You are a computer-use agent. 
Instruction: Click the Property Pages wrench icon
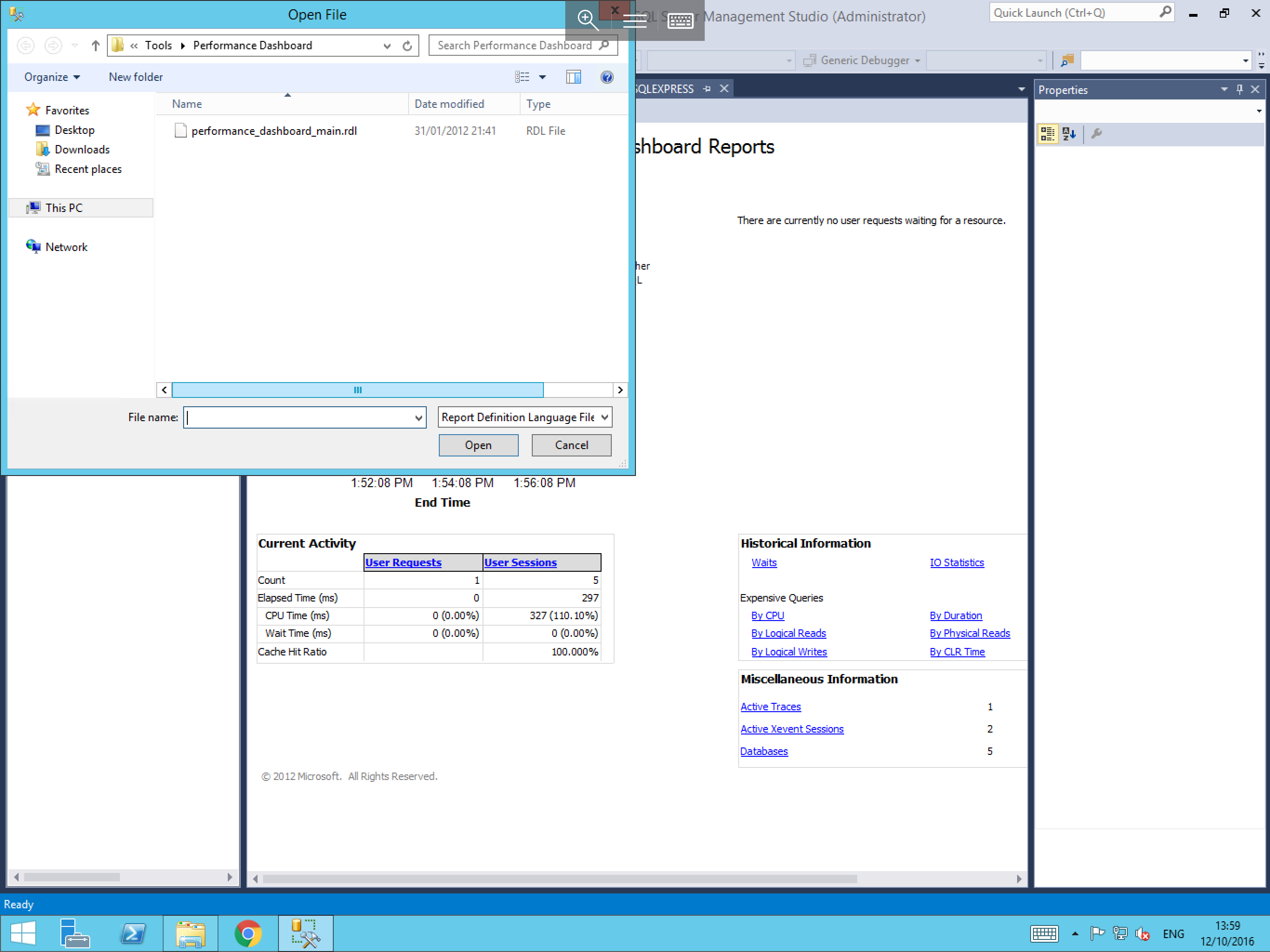click(1096, 134)
